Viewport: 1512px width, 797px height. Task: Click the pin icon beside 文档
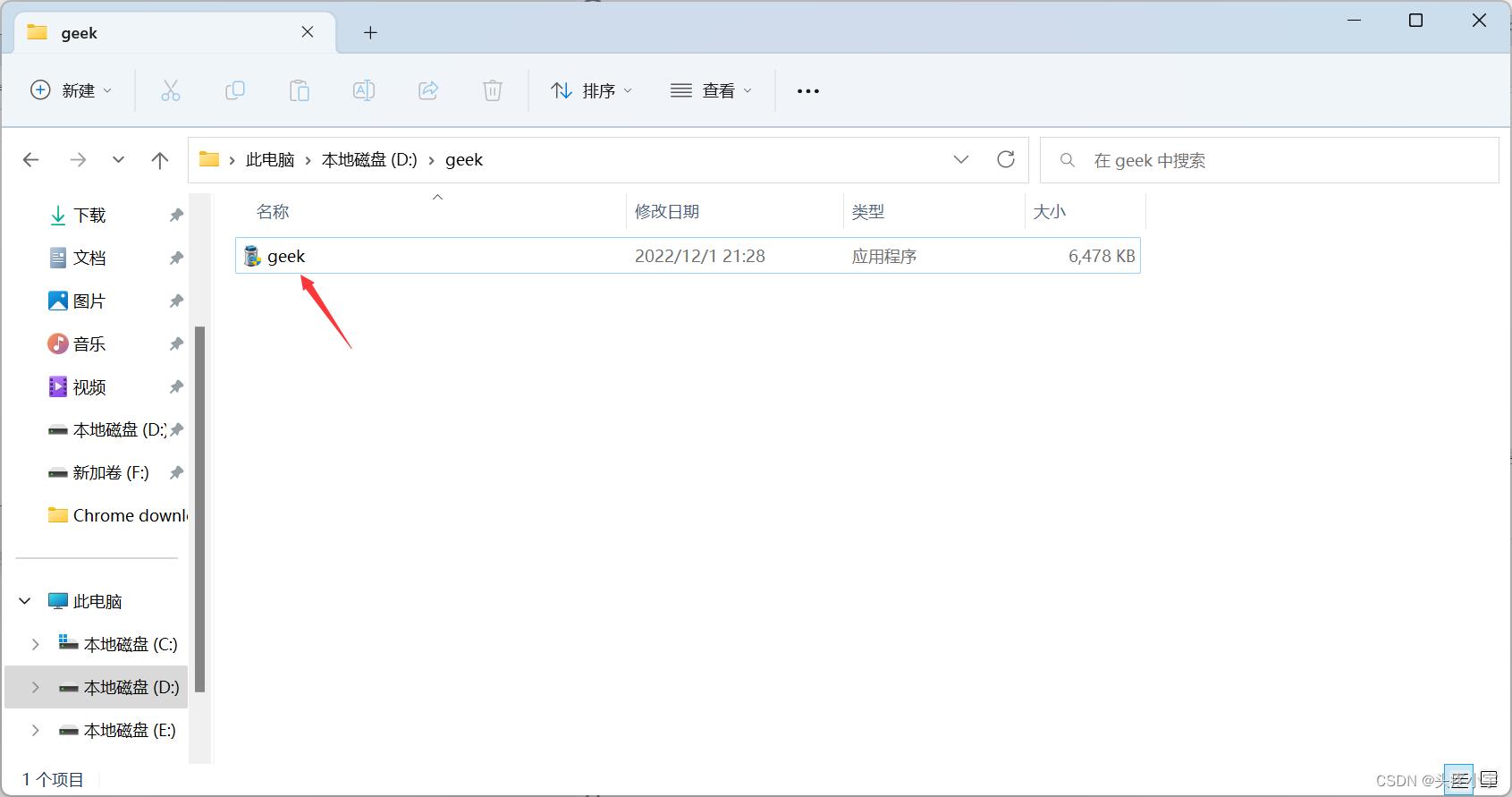(176, 258)
